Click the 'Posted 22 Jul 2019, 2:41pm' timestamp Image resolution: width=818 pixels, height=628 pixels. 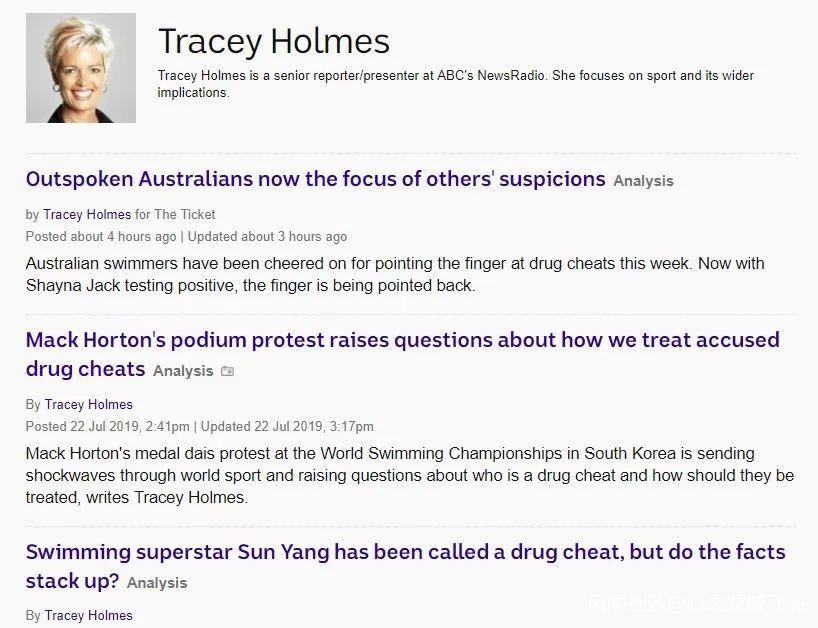[107, 426]
